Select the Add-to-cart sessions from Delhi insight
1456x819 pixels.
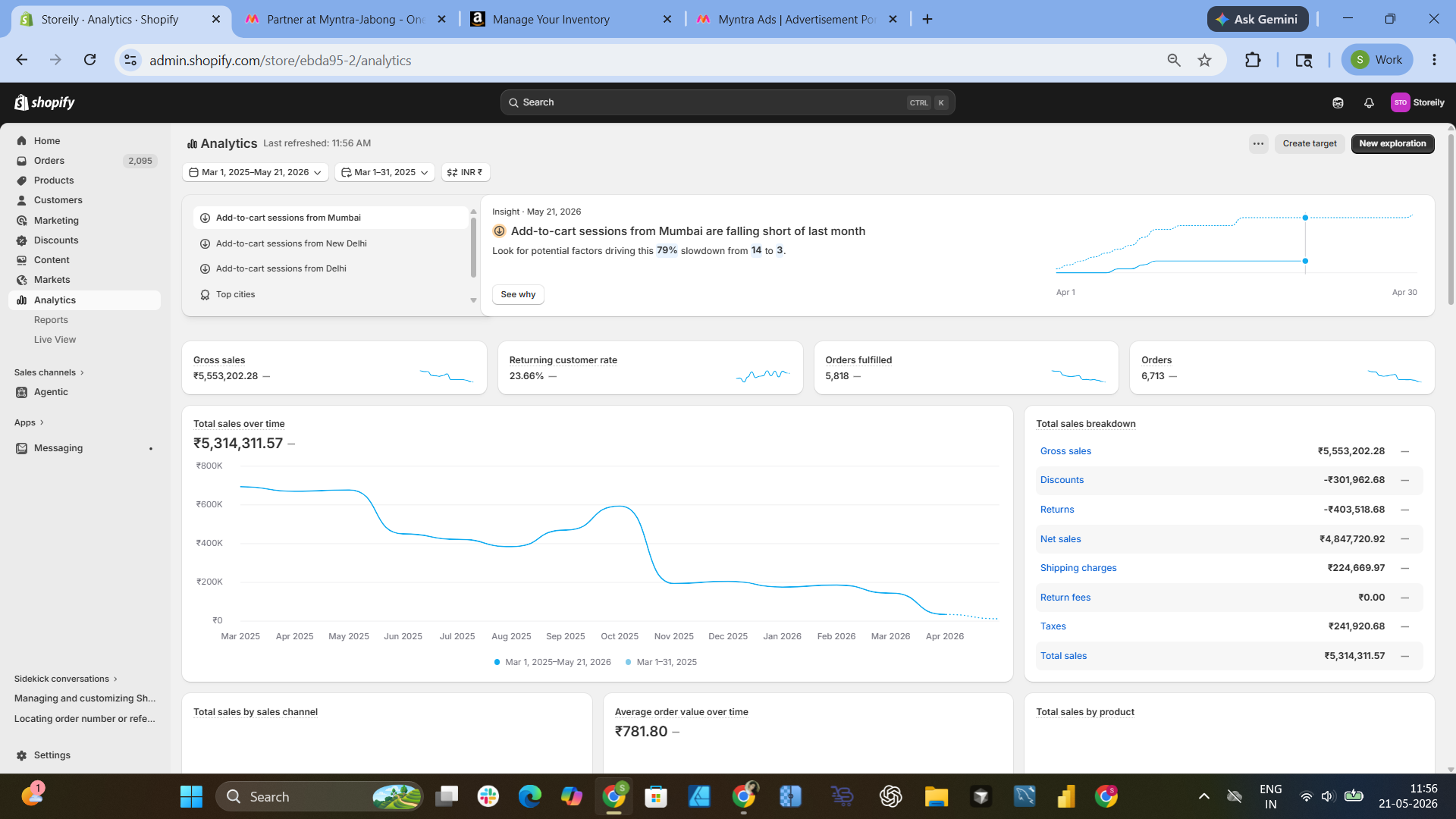(330, 268)
